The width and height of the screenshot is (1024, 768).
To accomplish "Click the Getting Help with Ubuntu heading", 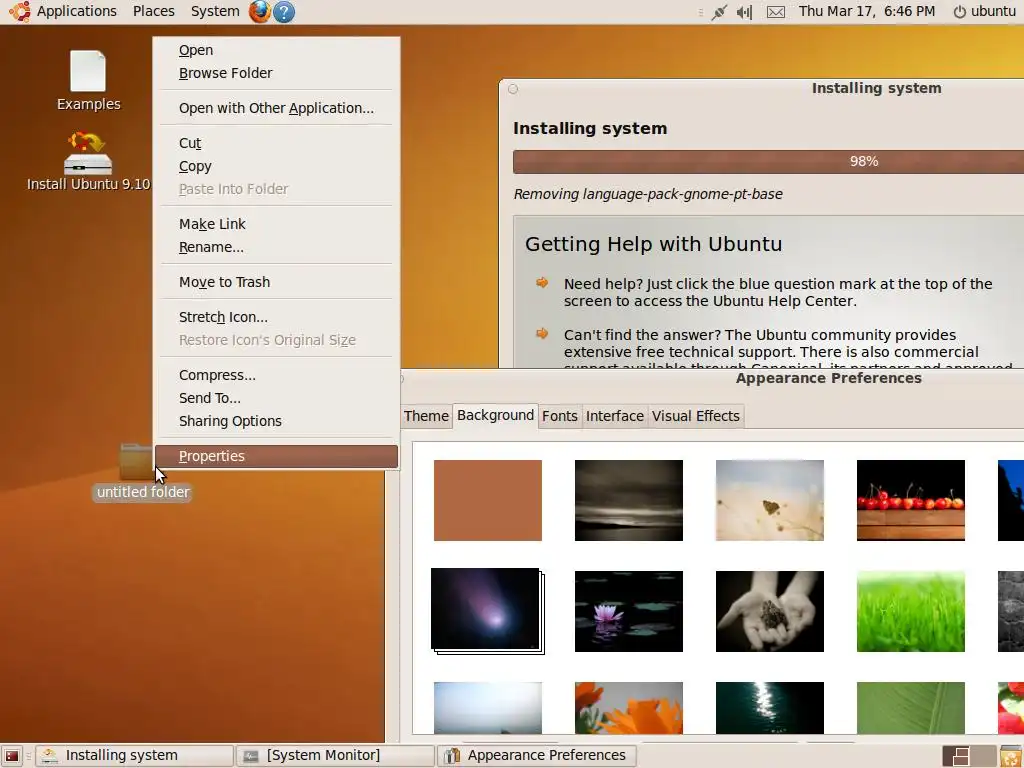I will click(x=653, y=244).
